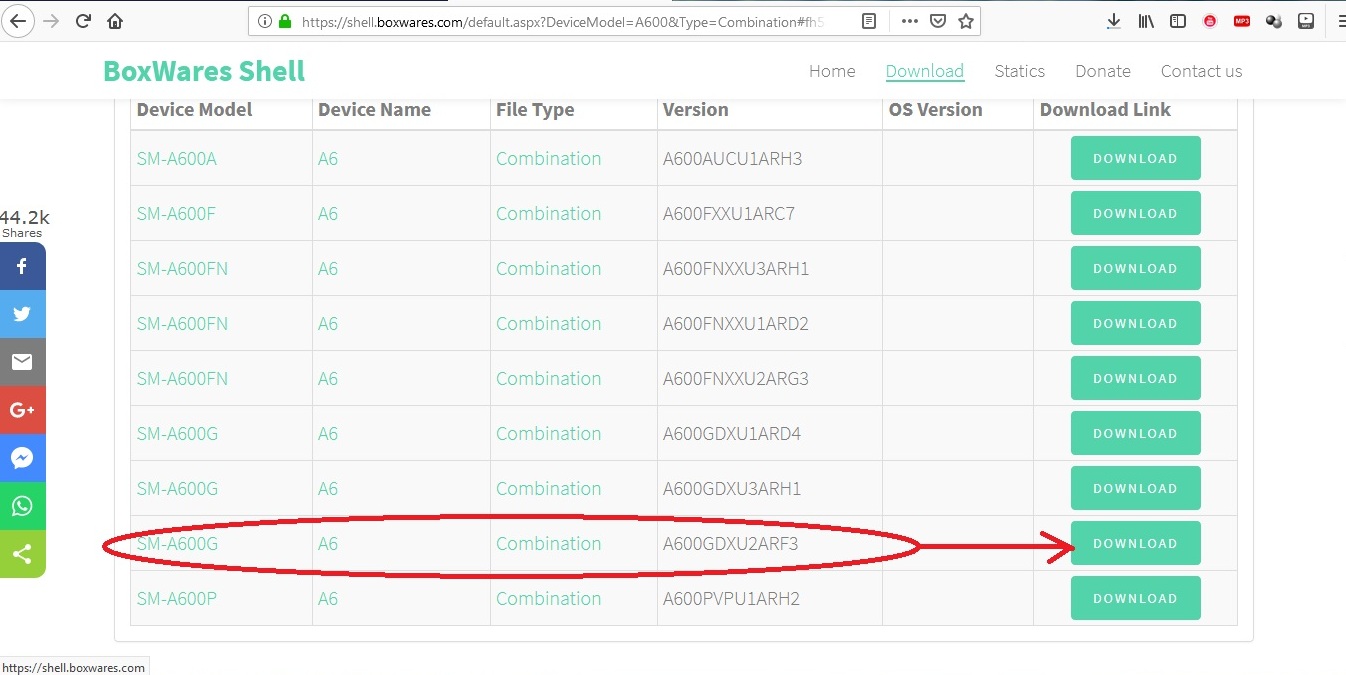Open Combination link in the SM-A600F row
Image resolution: width=1346 pixels, height=675 pixels.
point(548,213)
